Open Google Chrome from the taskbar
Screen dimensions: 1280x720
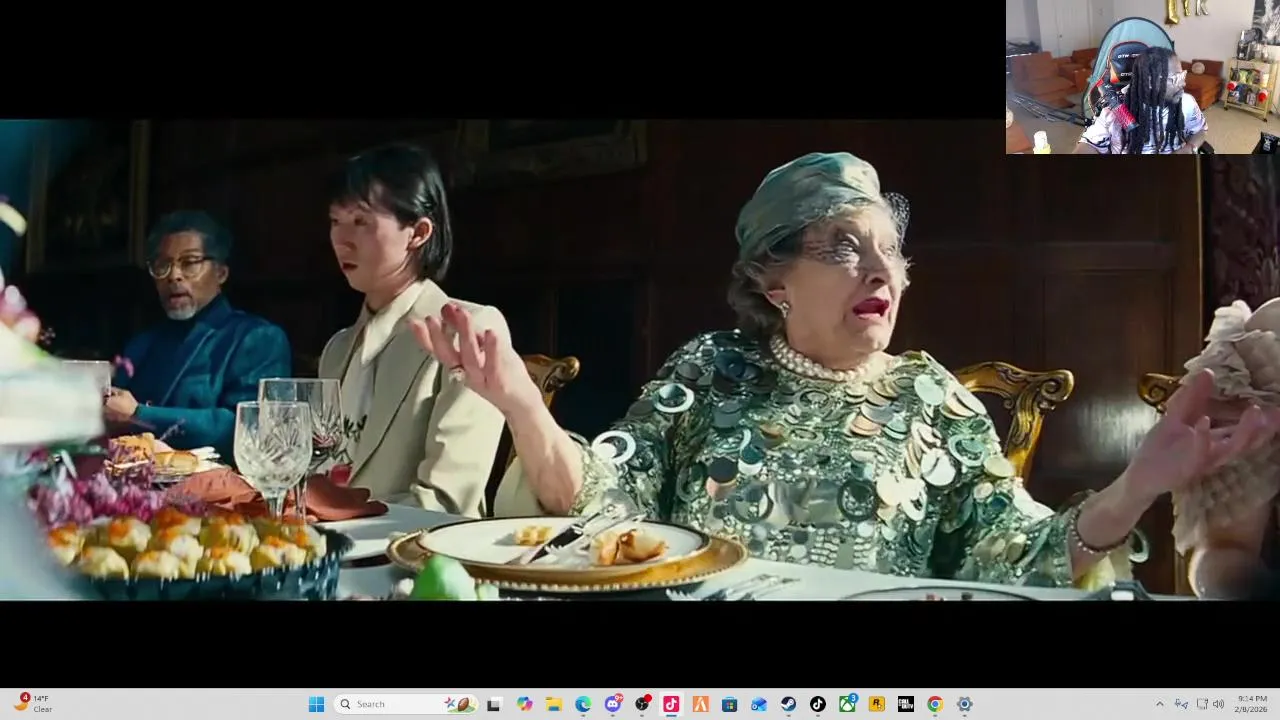(935, 704)
